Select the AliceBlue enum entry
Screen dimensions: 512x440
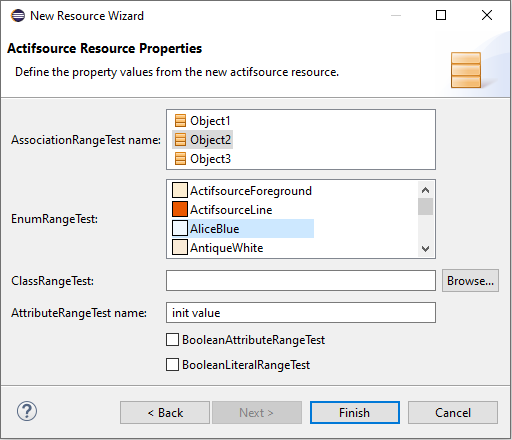click(x=243, y=229)
